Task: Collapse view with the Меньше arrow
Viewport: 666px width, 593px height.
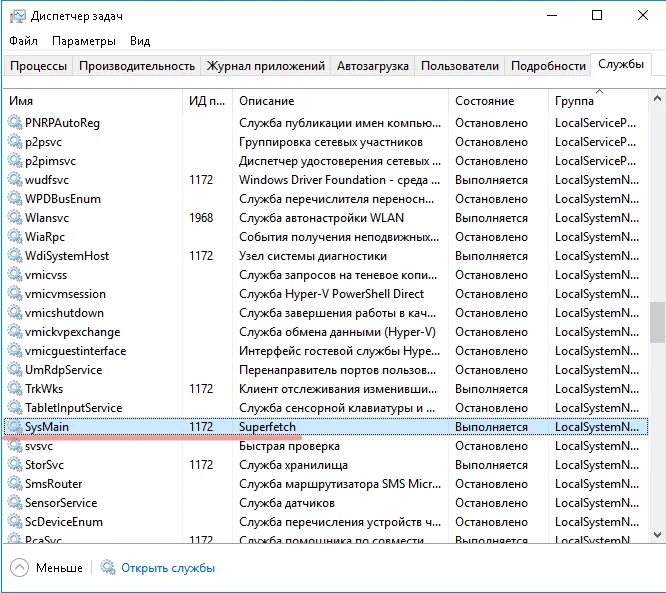Action: (19, 568)
